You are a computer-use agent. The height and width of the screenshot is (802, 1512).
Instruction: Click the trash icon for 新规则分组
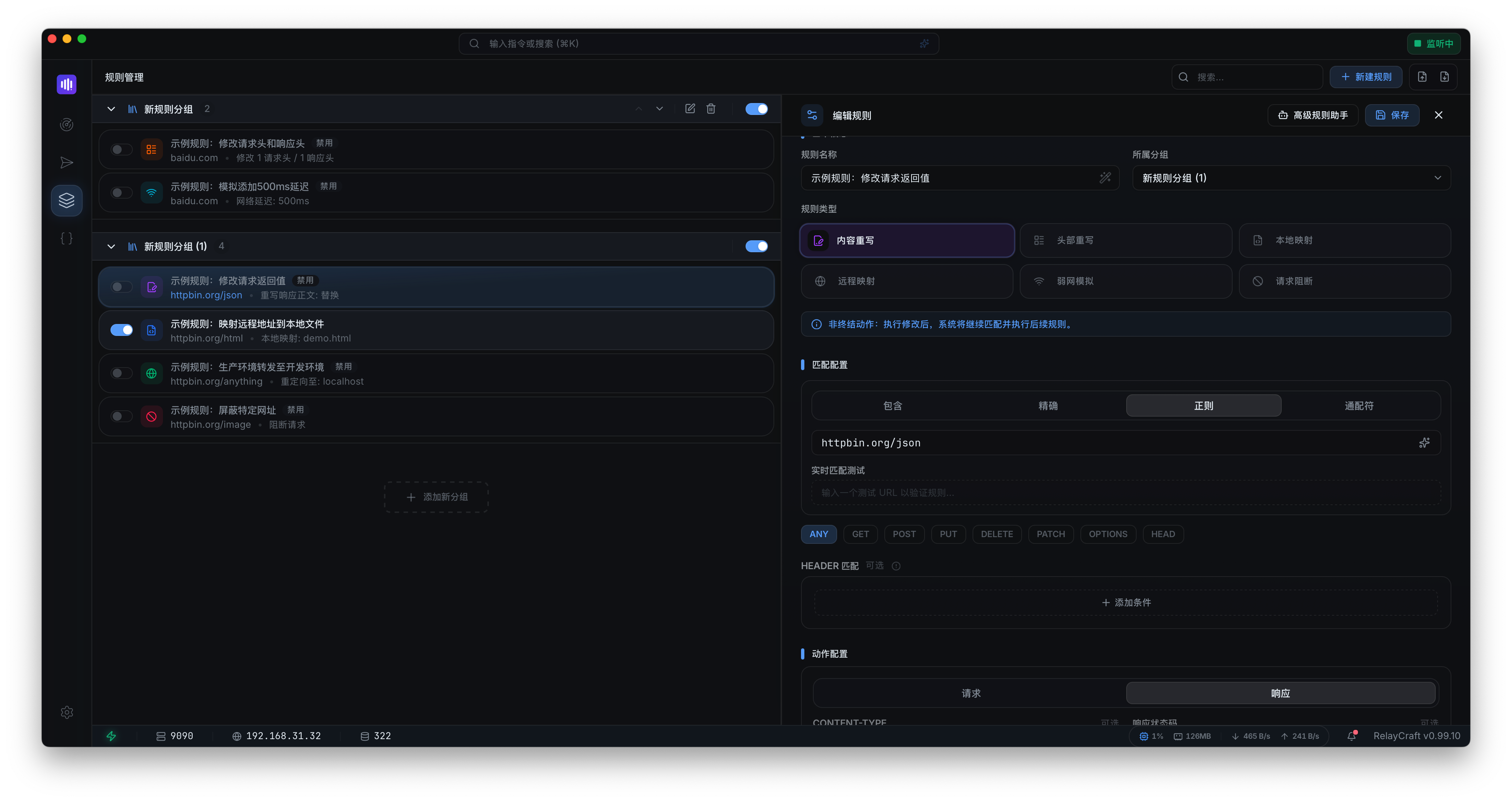pos(711,109)
